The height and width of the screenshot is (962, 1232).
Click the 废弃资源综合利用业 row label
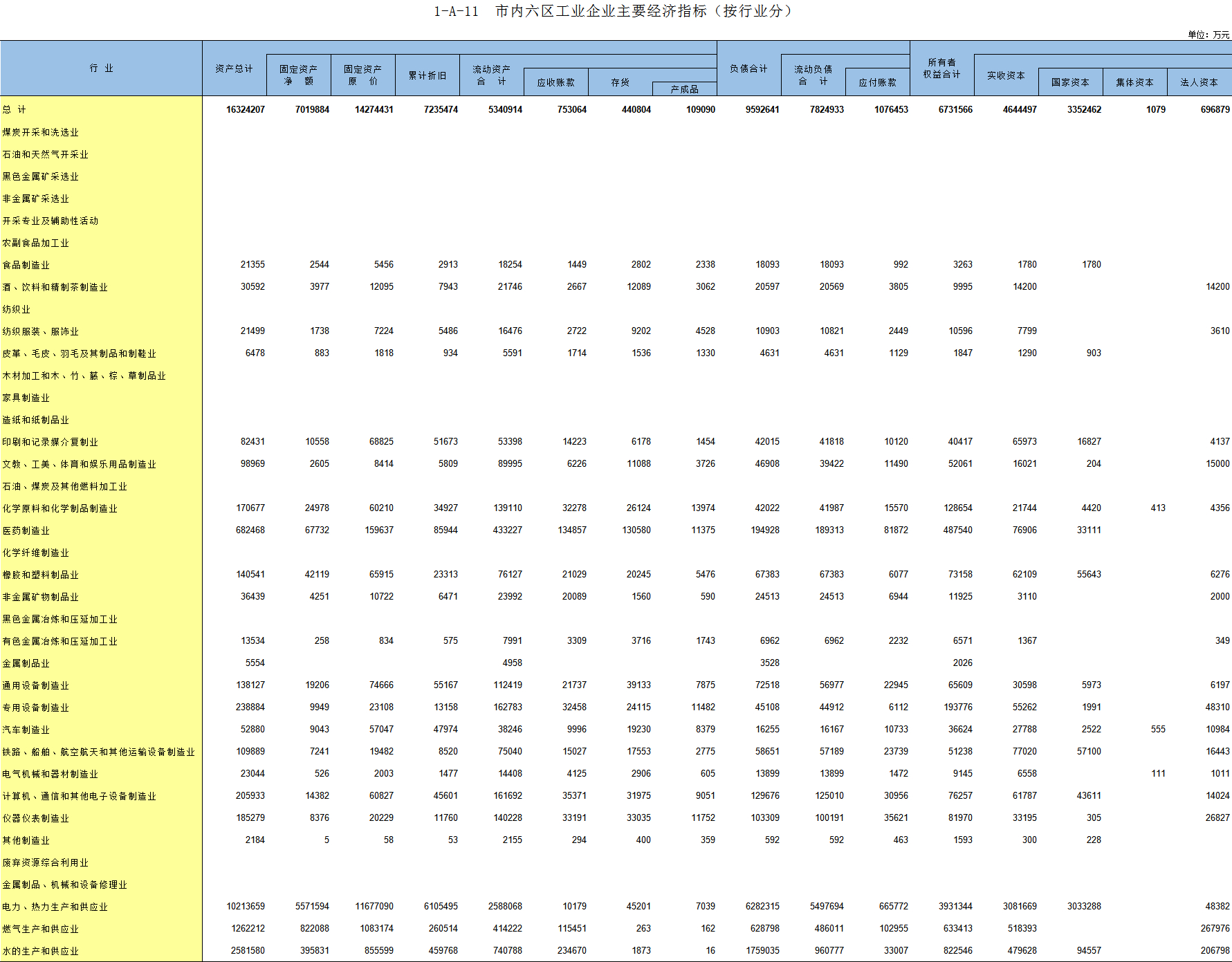pyautogui.click(x=45, y=862)
